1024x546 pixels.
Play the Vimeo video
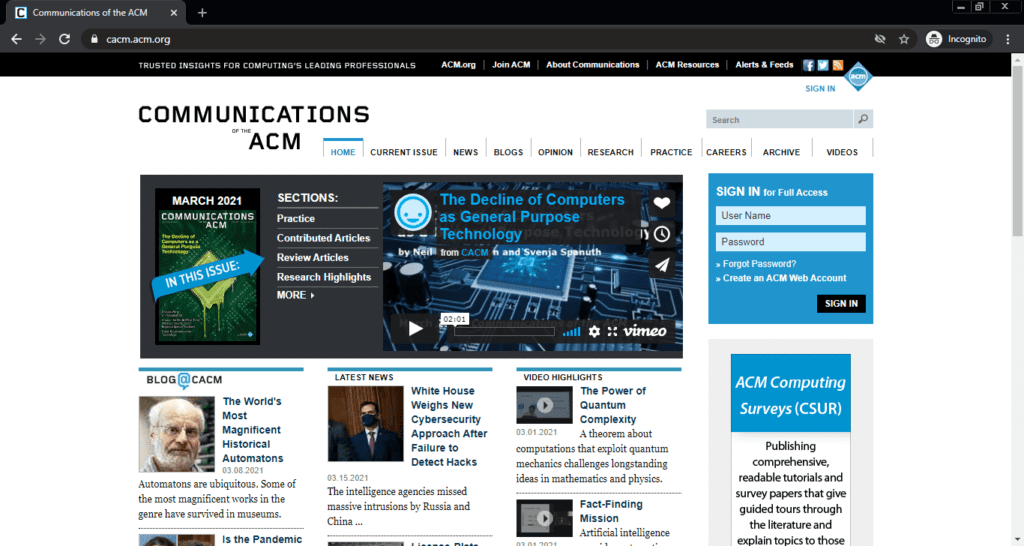point(415,328)
